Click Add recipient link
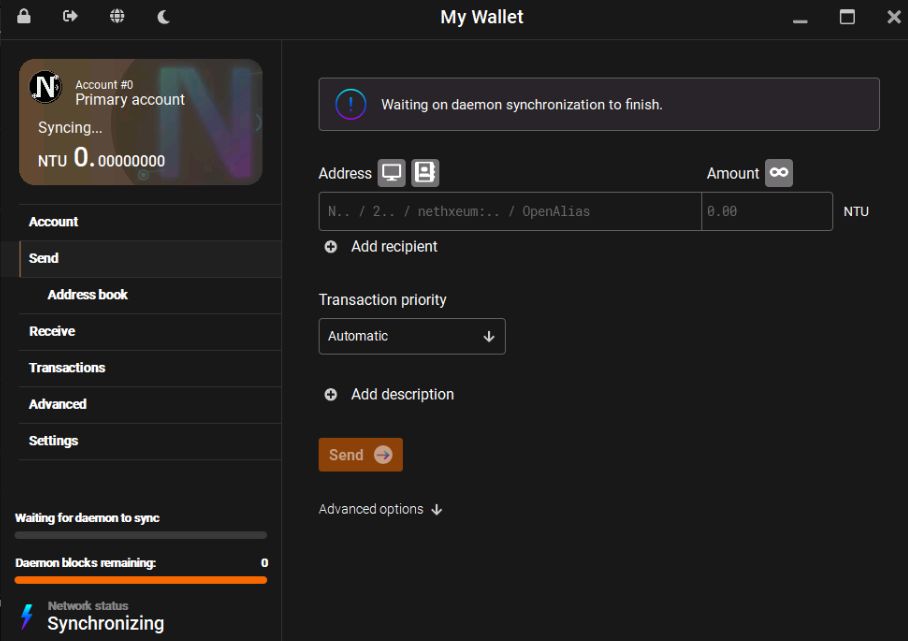Viewport: 908px width, 641px height. [394, 247]
